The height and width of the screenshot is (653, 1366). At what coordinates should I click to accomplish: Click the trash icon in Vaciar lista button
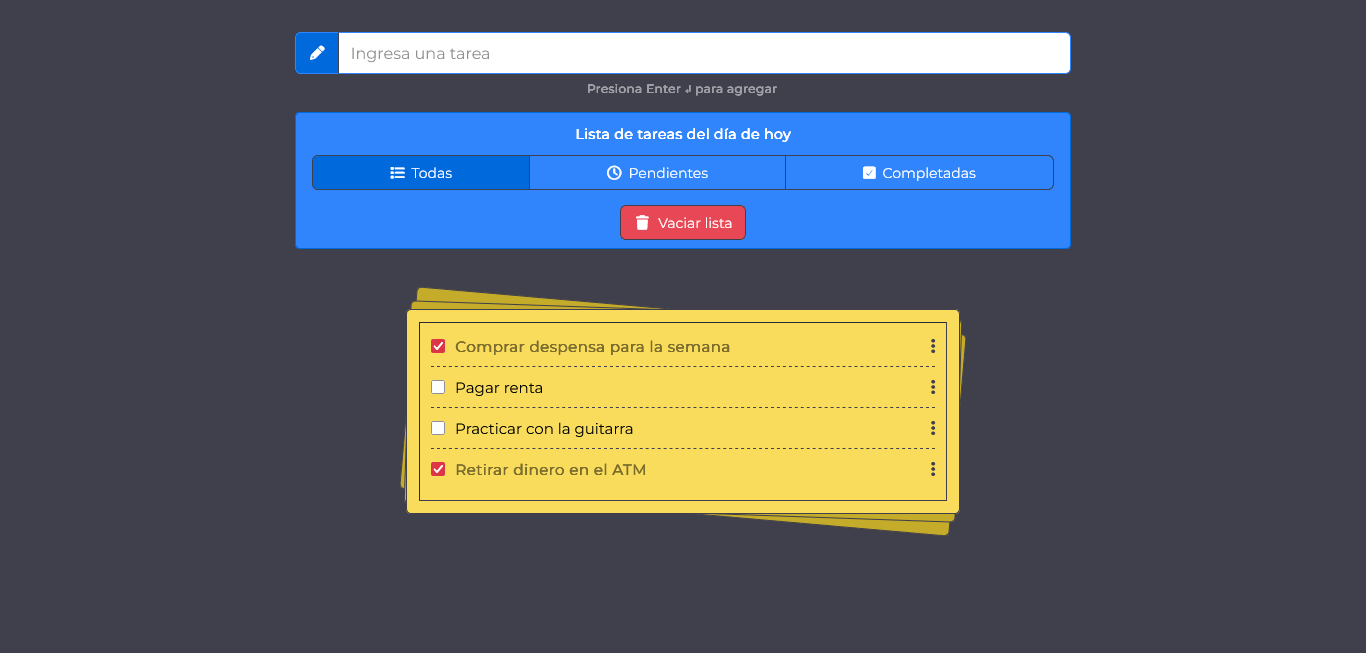[641, 222]
